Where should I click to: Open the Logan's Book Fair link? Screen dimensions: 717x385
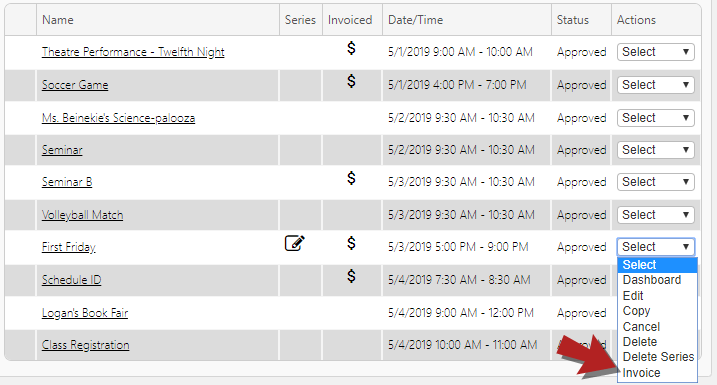point(85,313)
